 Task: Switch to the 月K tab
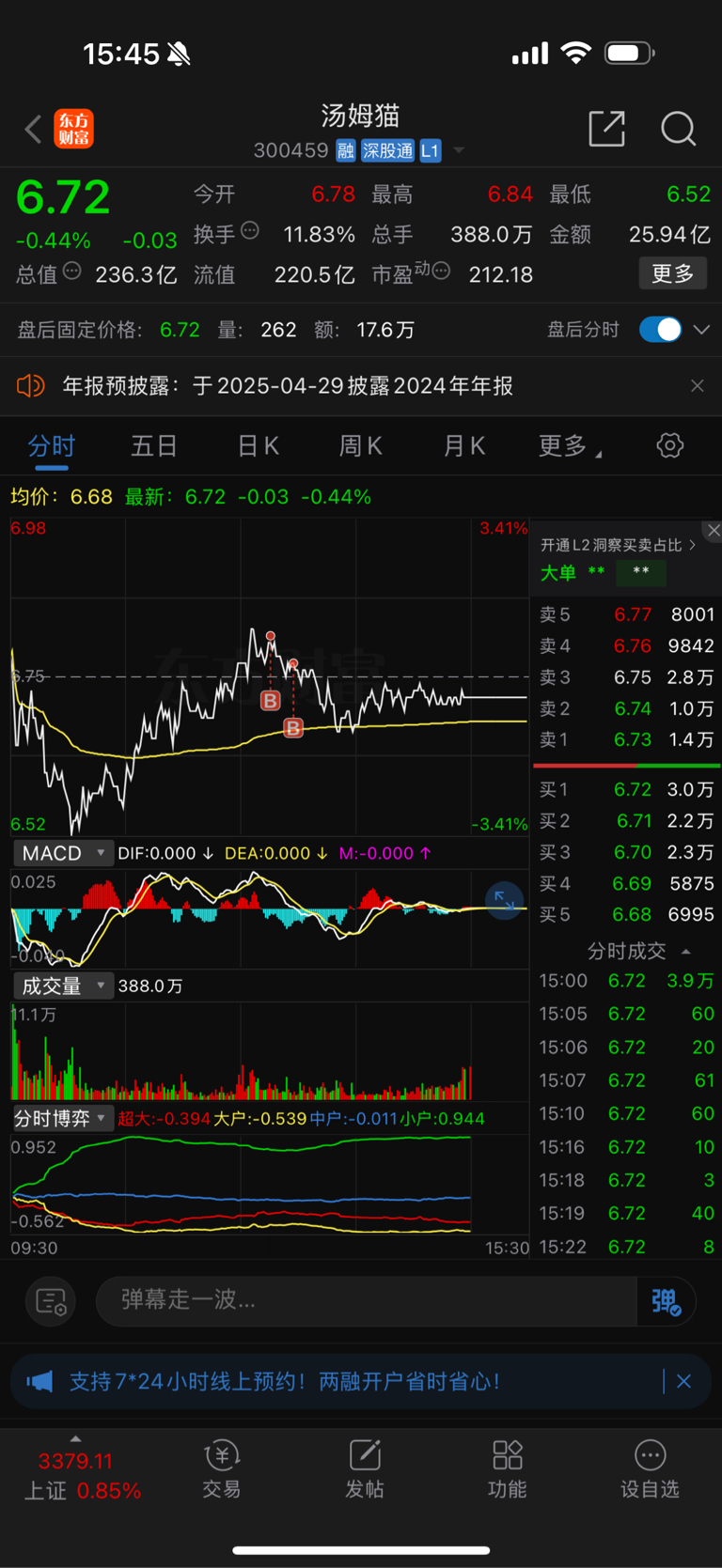[x=464, y=445]
